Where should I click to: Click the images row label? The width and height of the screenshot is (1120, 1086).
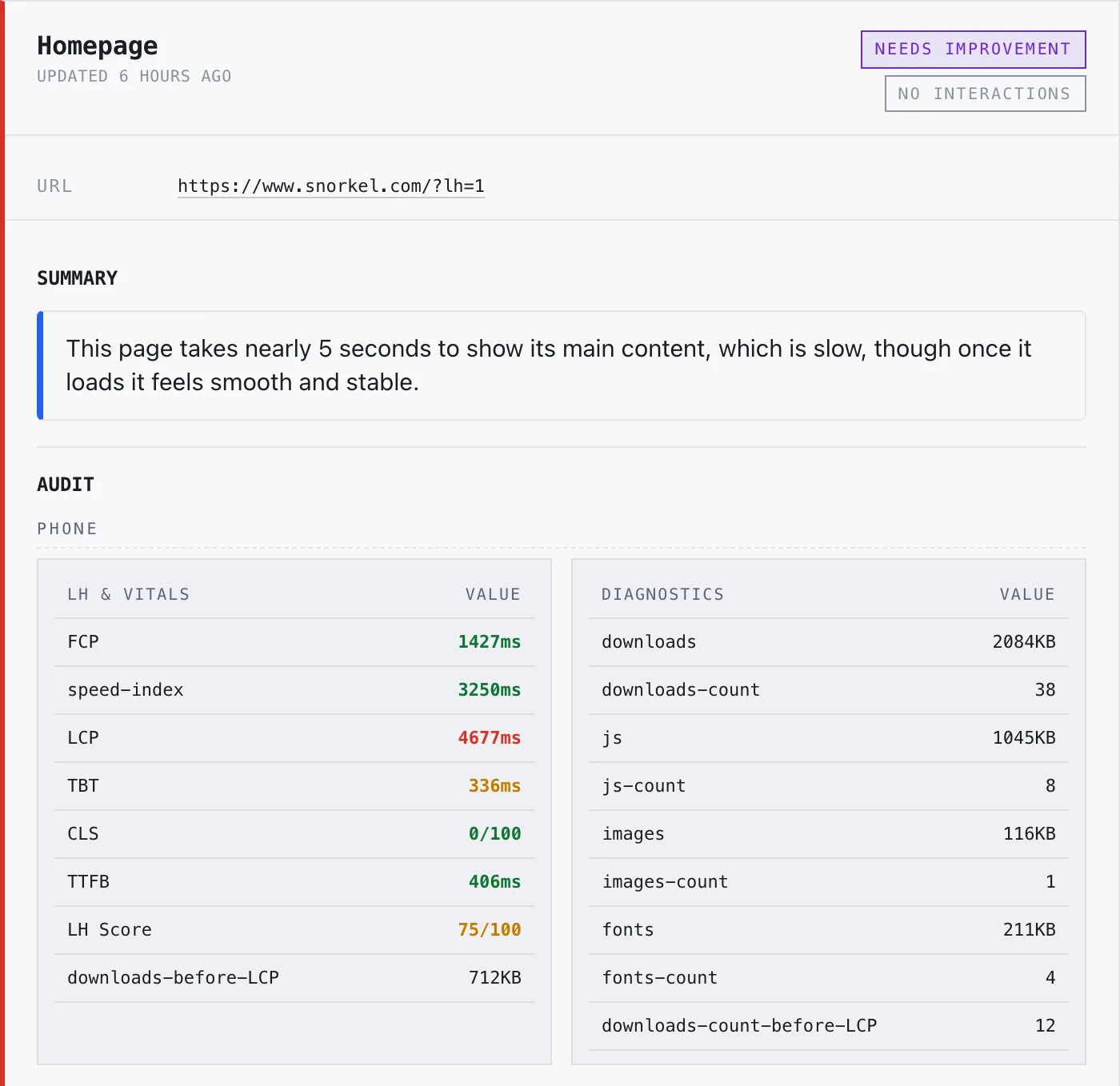click(x=633, y=834)
